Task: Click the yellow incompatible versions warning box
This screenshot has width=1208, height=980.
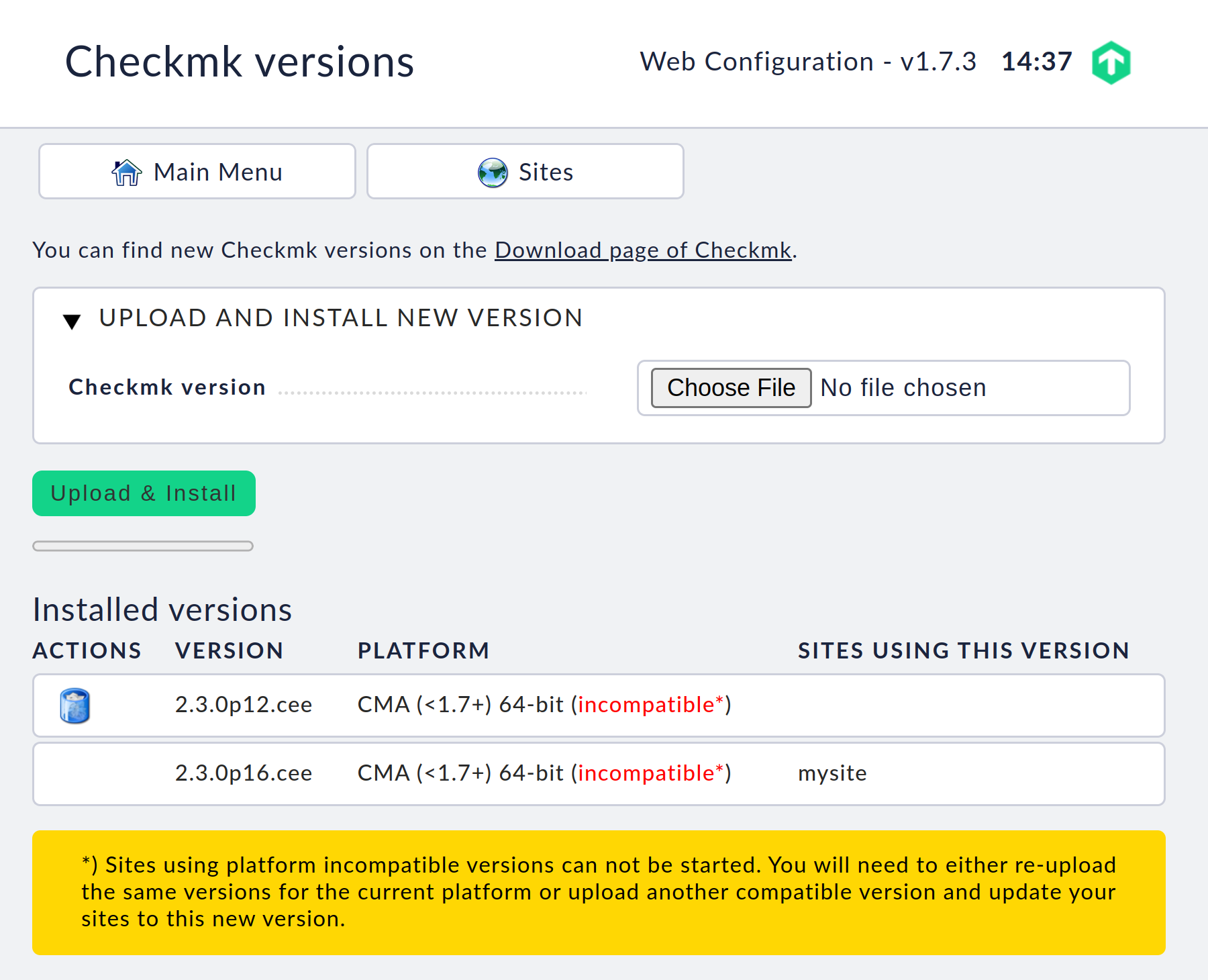Action: point(599,893)
